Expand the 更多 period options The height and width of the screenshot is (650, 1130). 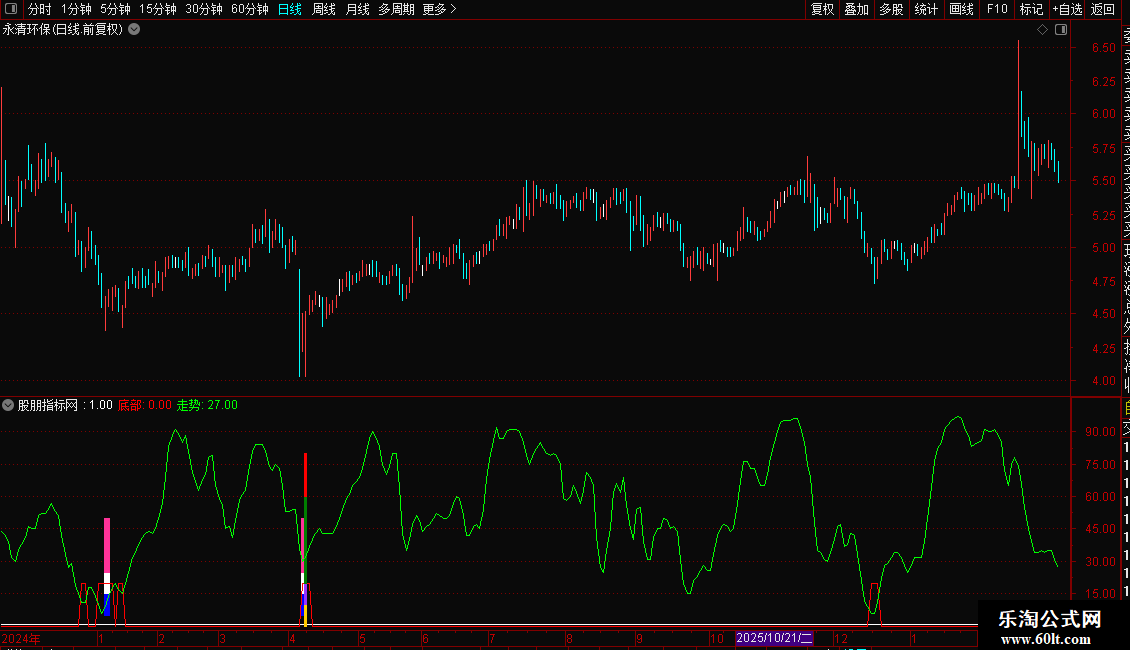click(440, 9)
